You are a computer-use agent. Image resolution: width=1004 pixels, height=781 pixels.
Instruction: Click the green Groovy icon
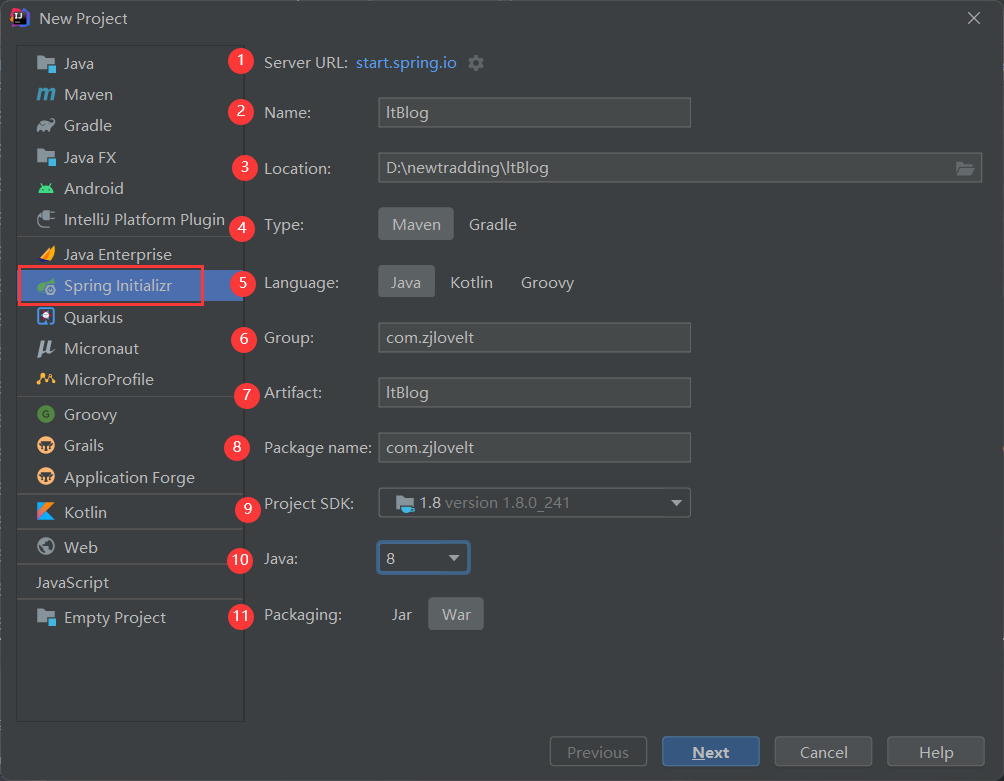[x=46, y=414]
